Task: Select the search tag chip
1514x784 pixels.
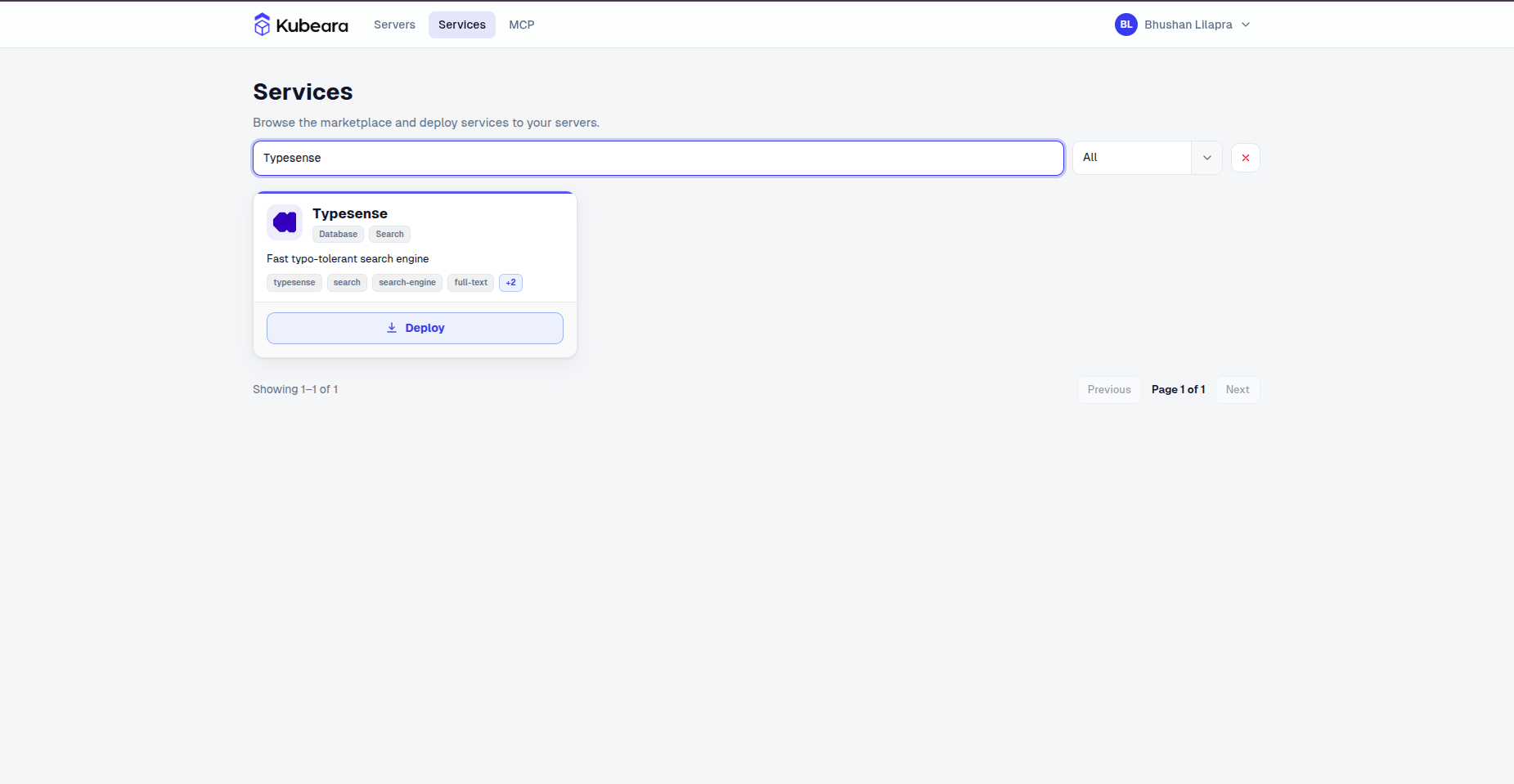Action: (347, 283)
